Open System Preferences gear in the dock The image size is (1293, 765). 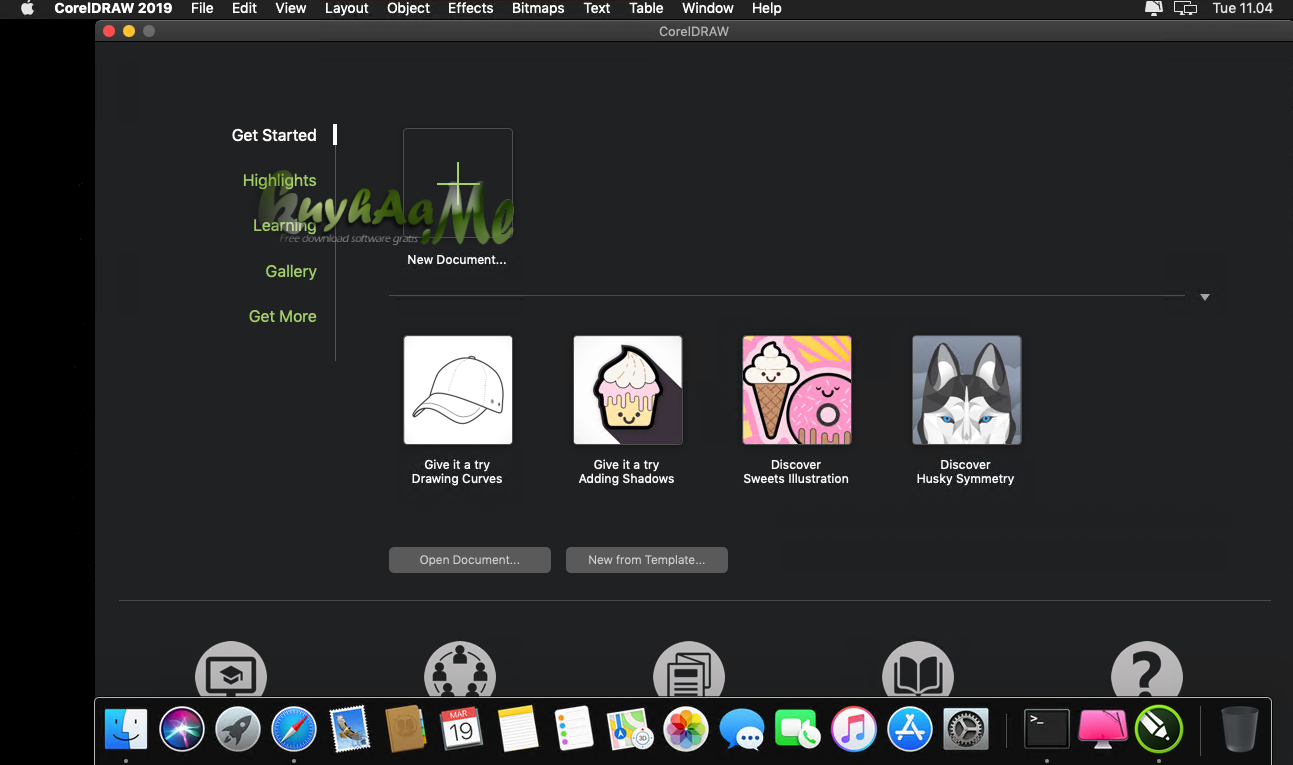966,729
